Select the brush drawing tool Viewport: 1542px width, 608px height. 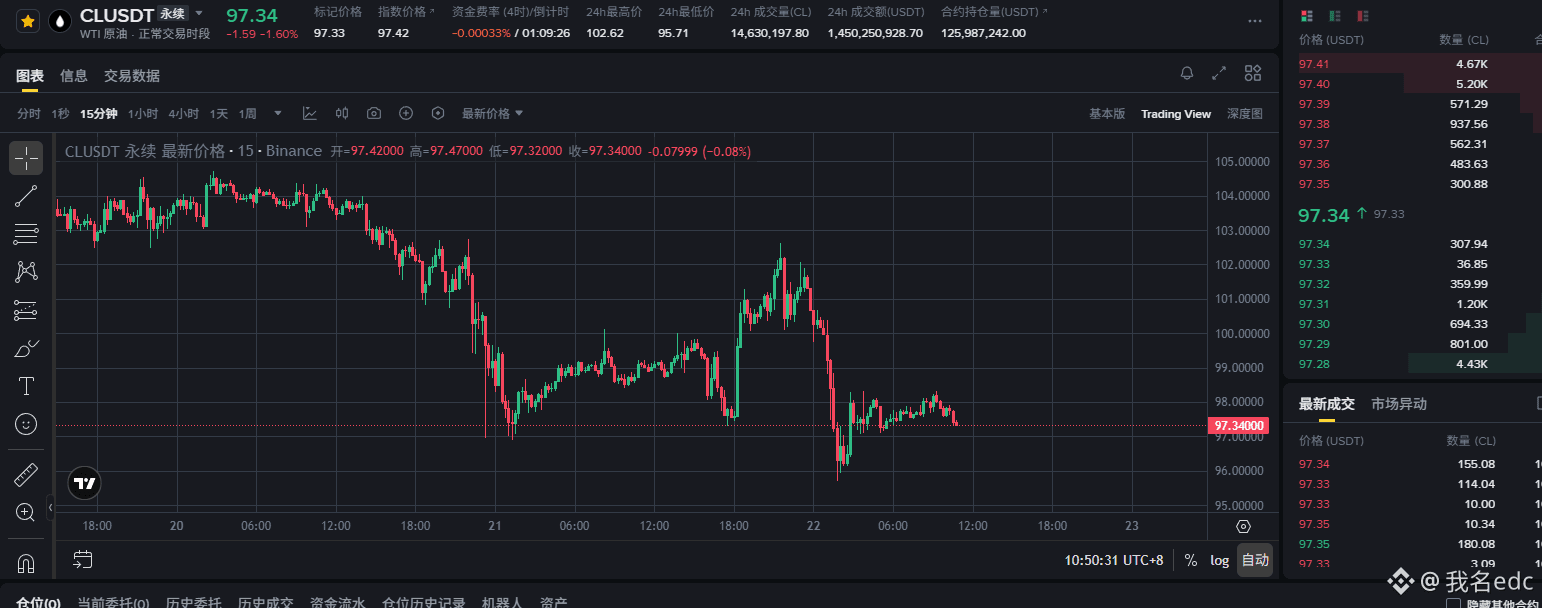[27, 348]
